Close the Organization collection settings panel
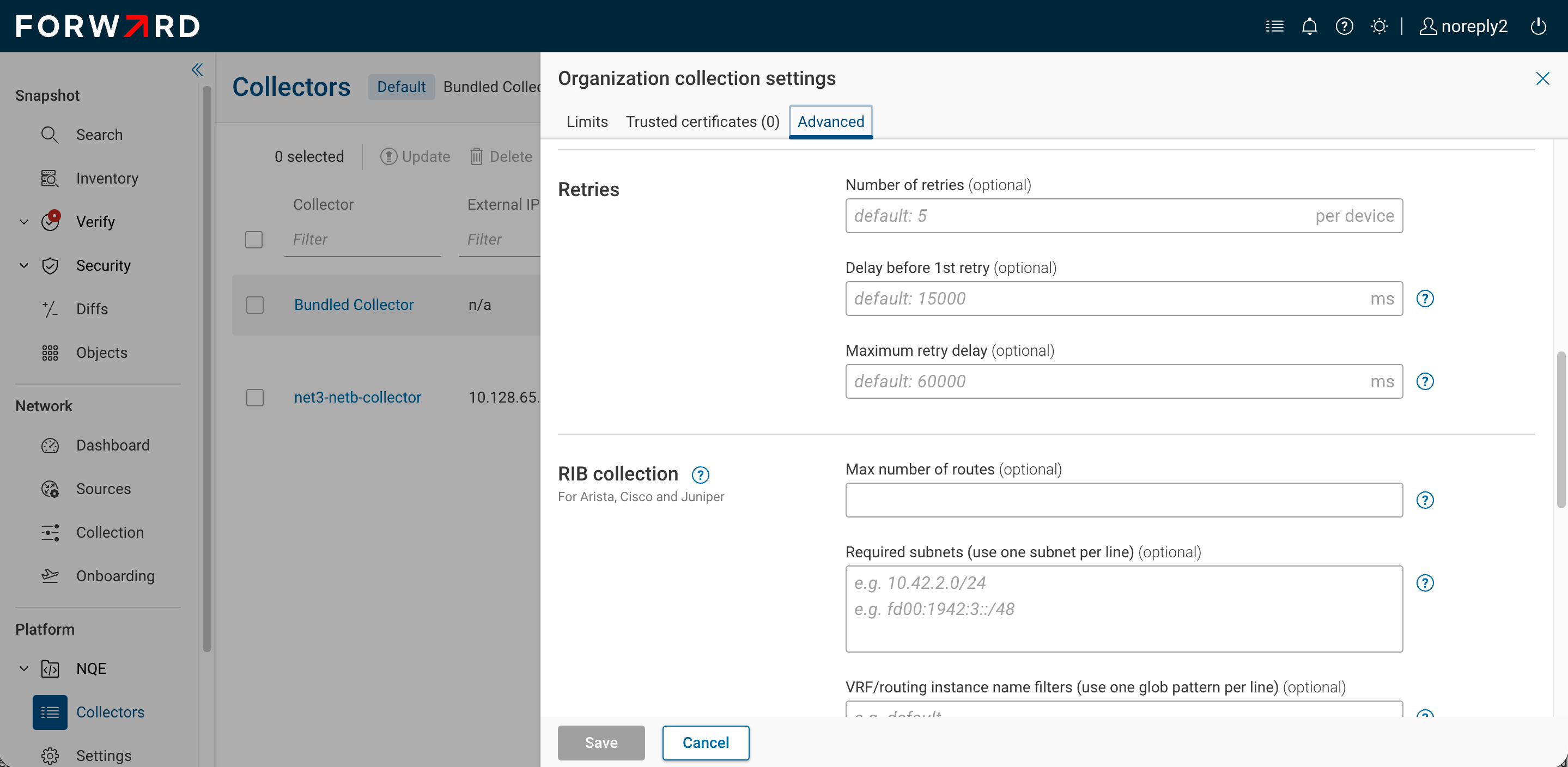1568x767 pixels. point(1542,78)
